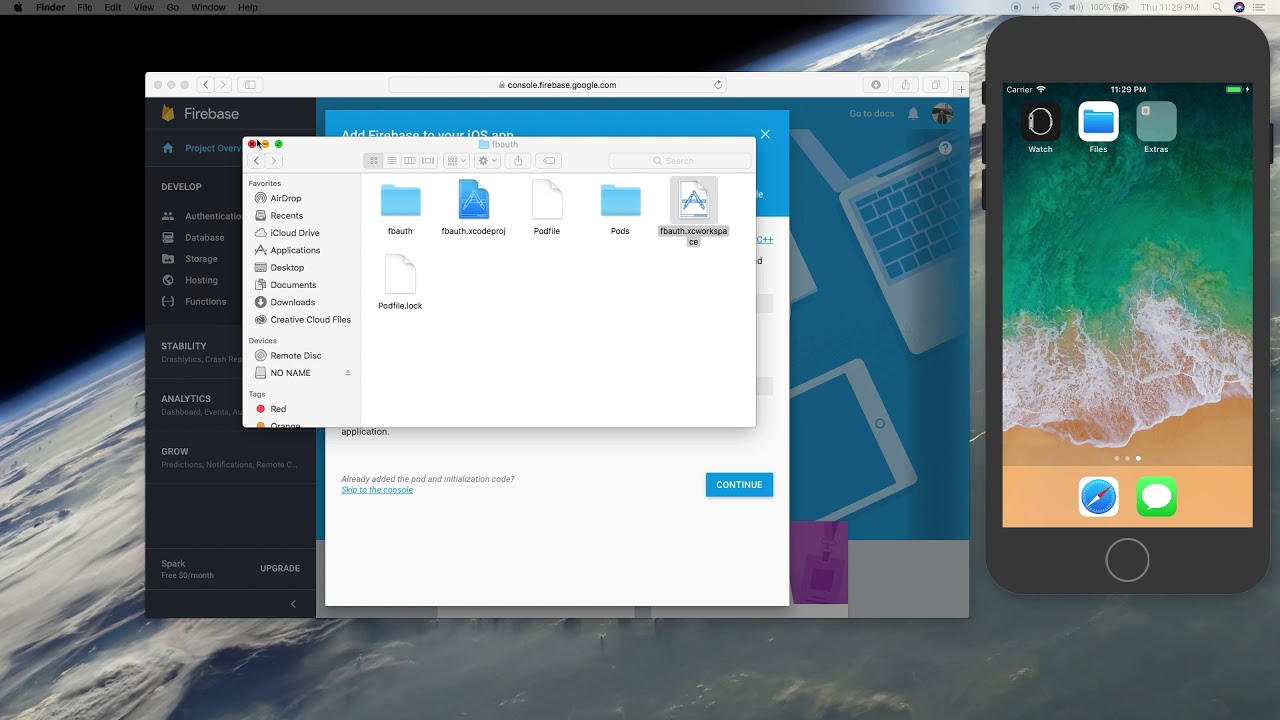Switch Finder to cover flow view
1280x720 pixels.
click(x=428, y=160)
